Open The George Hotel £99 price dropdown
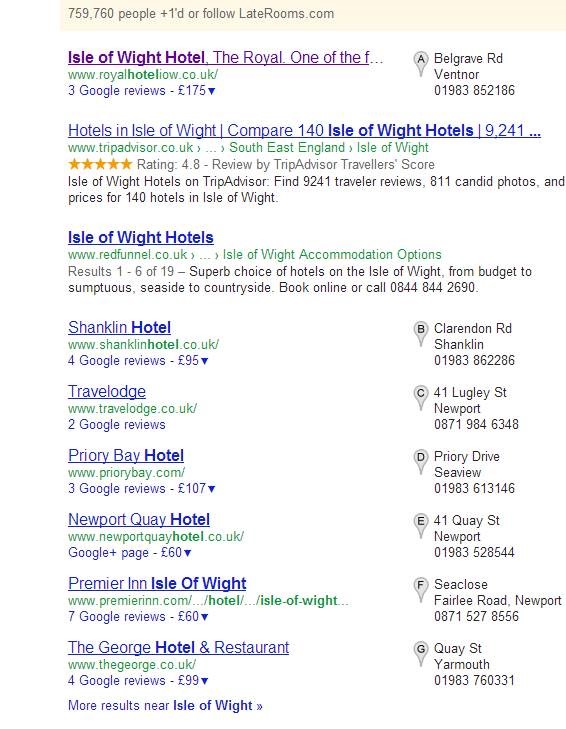Image resolution: width=566 pixels, height=729 pixels. [x=205, y=681]
